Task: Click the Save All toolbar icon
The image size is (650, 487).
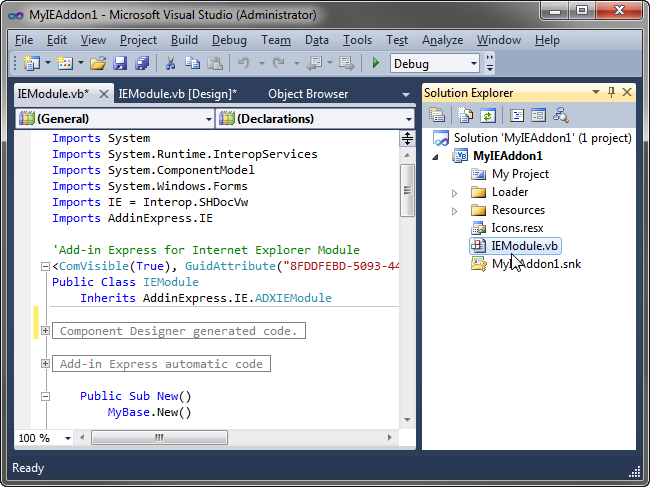Action: [x=142, y=63]
